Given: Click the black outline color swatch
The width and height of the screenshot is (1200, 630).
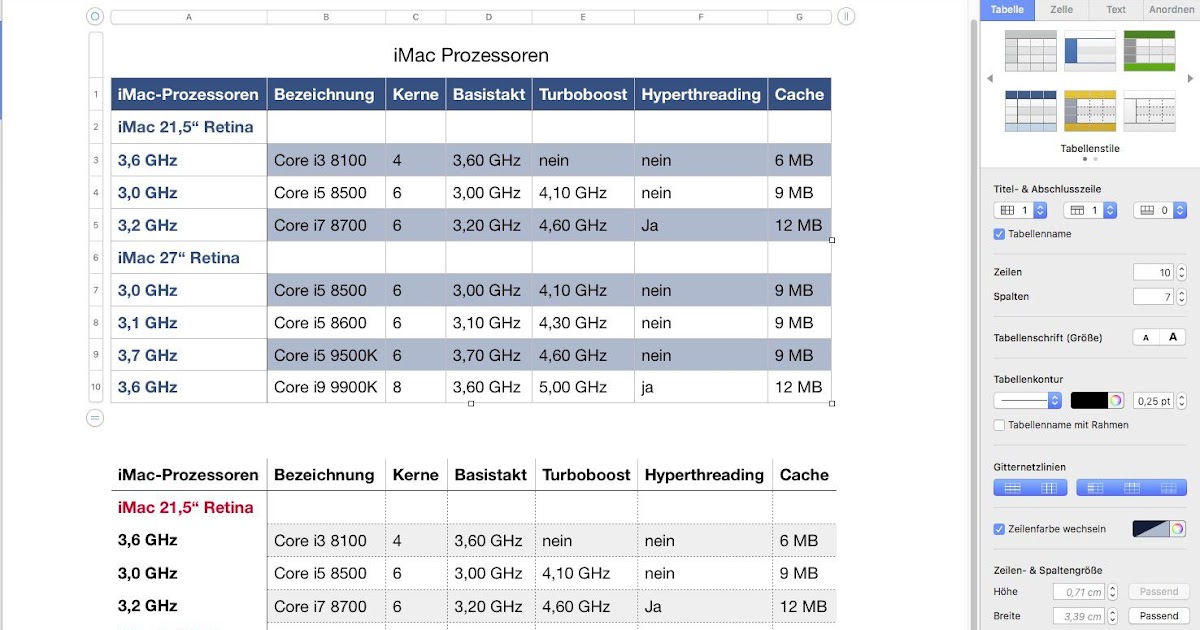Looking at the screenshot, I should pyautogui.click(x=1089, y=400).
